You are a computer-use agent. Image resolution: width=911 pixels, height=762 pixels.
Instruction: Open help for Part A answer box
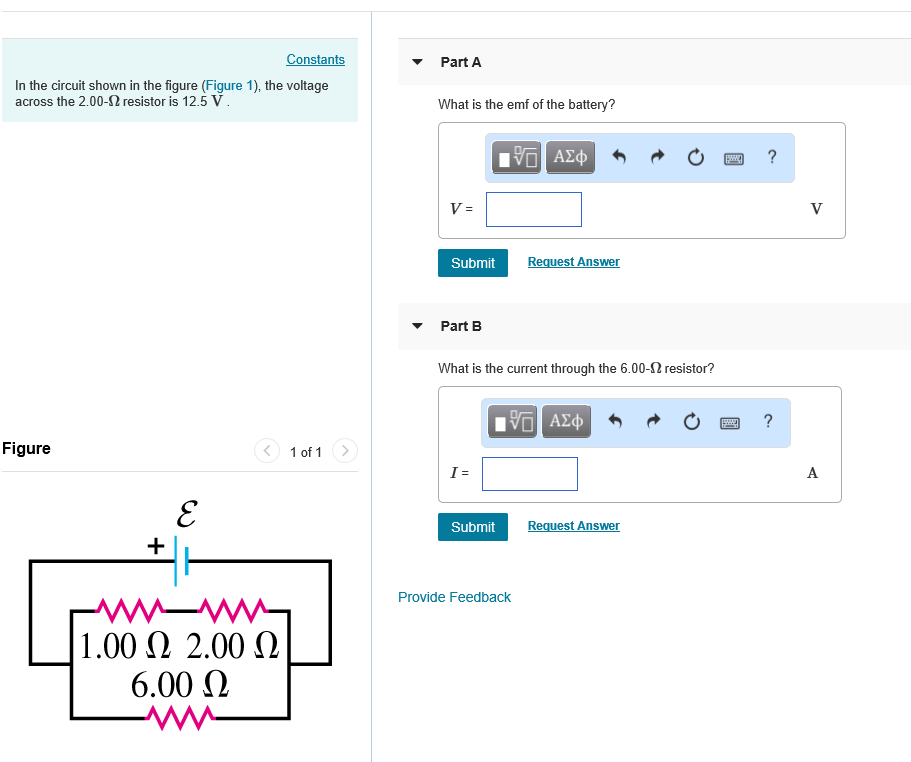click(x=772, y=157)
